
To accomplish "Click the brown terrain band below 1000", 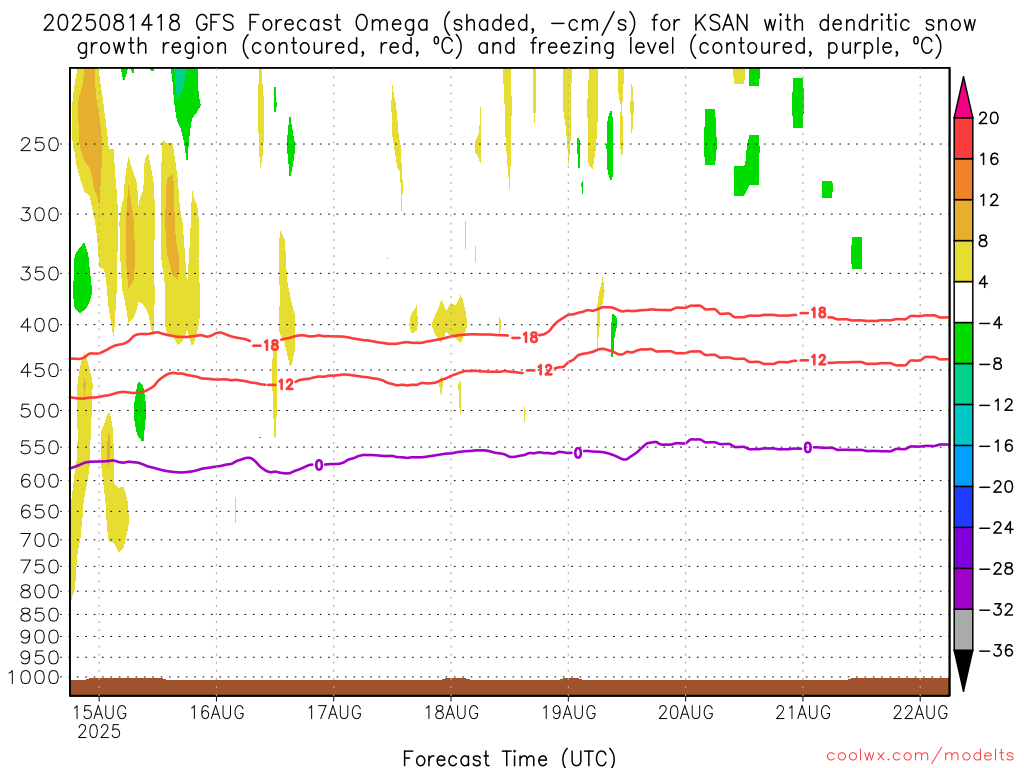I will coord(509,687).
